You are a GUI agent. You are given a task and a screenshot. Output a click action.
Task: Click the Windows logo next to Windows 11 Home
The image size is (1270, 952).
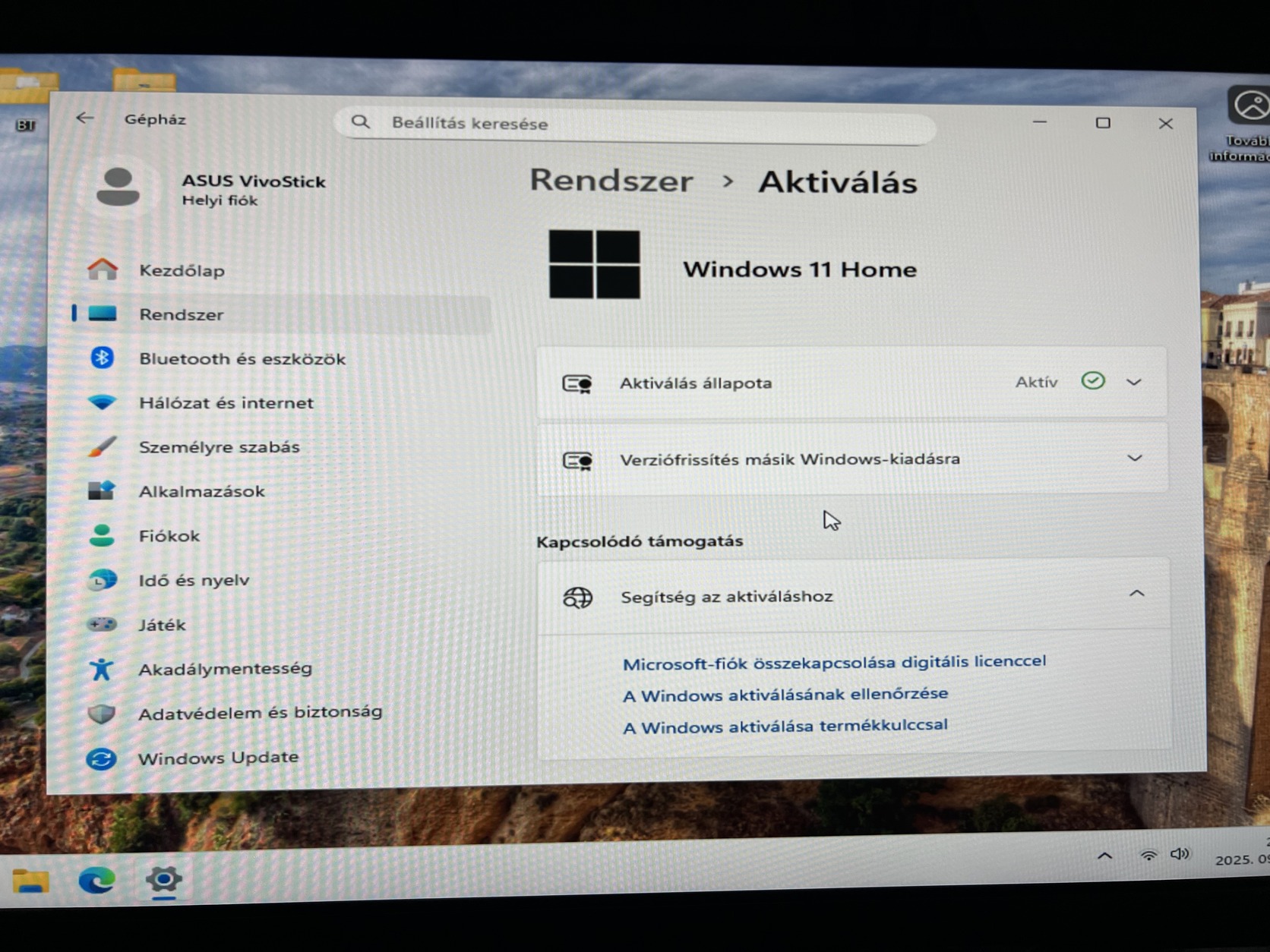tap(594, 264)
